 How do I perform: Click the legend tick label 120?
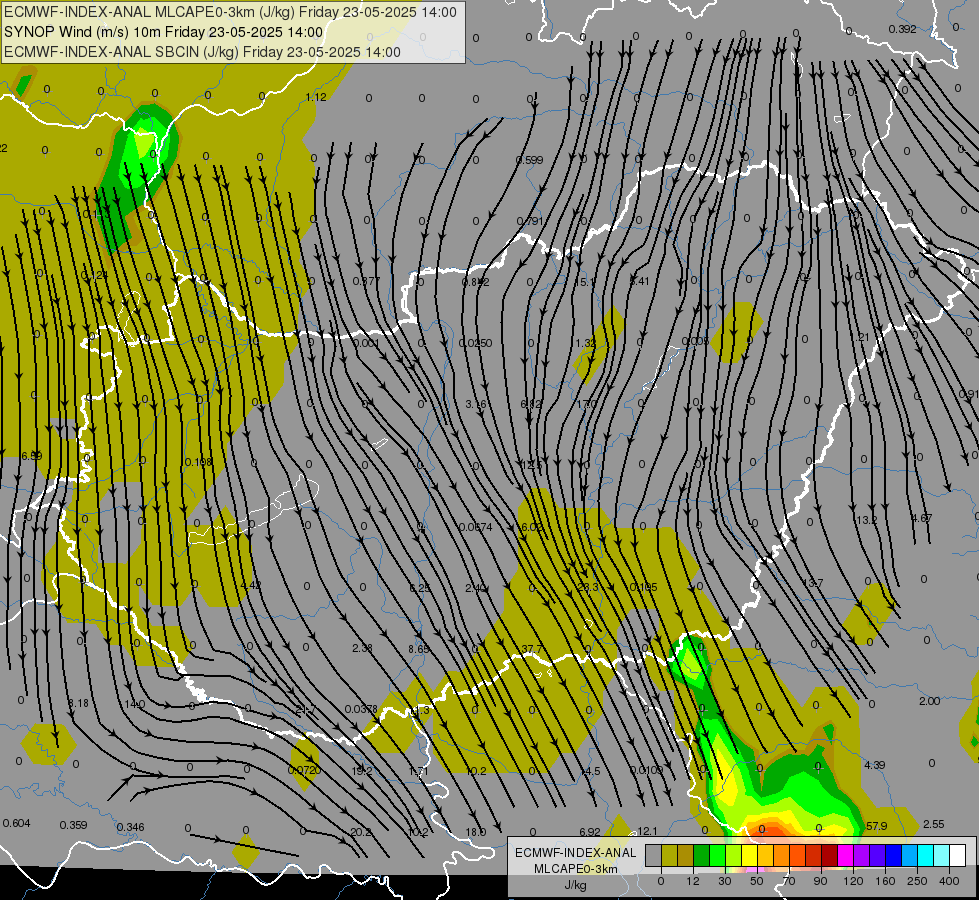(853, 881)
